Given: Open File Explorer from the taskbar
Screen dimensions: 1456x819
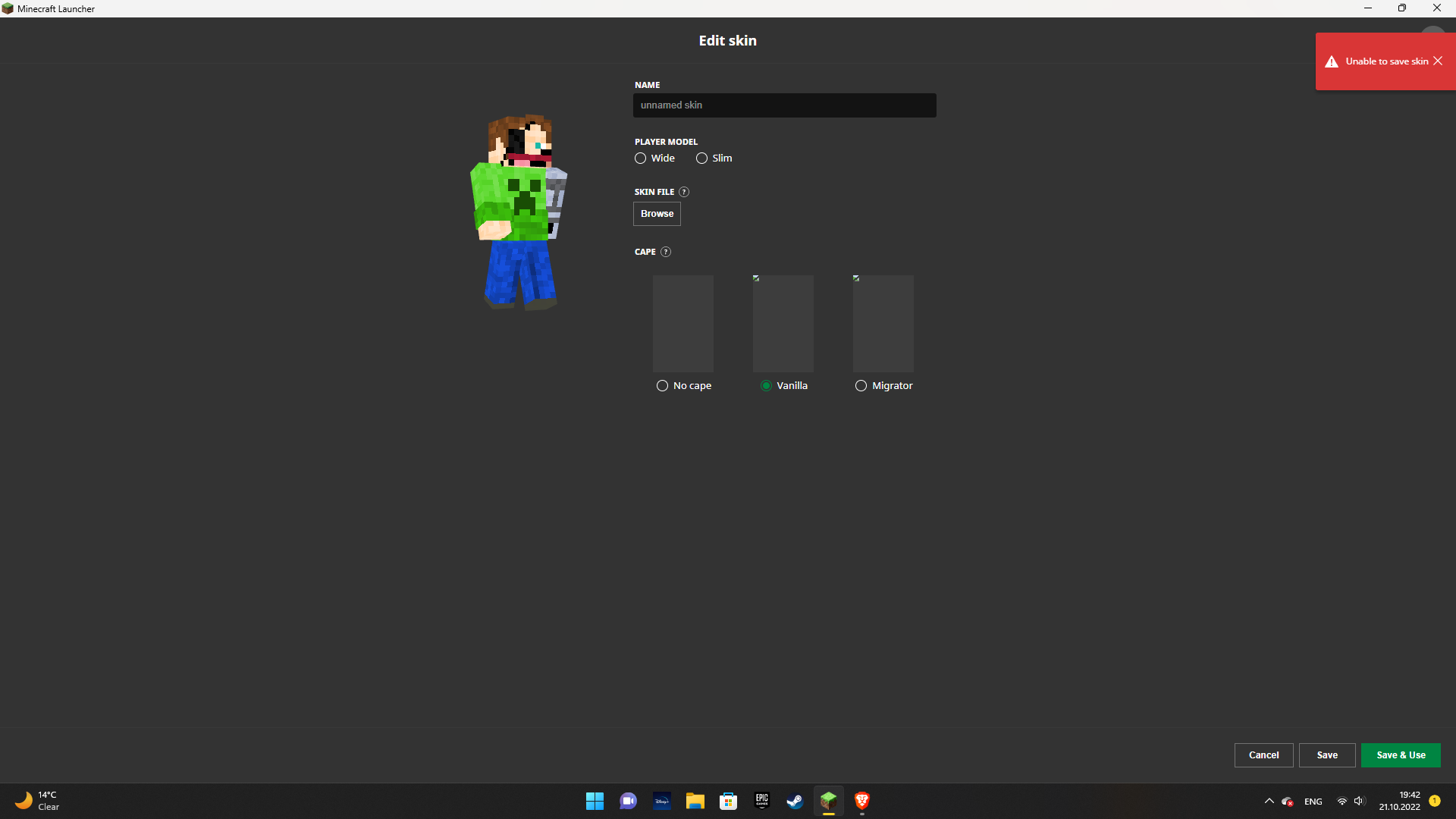Looking at the screenshot, I should tap(695, 801).
